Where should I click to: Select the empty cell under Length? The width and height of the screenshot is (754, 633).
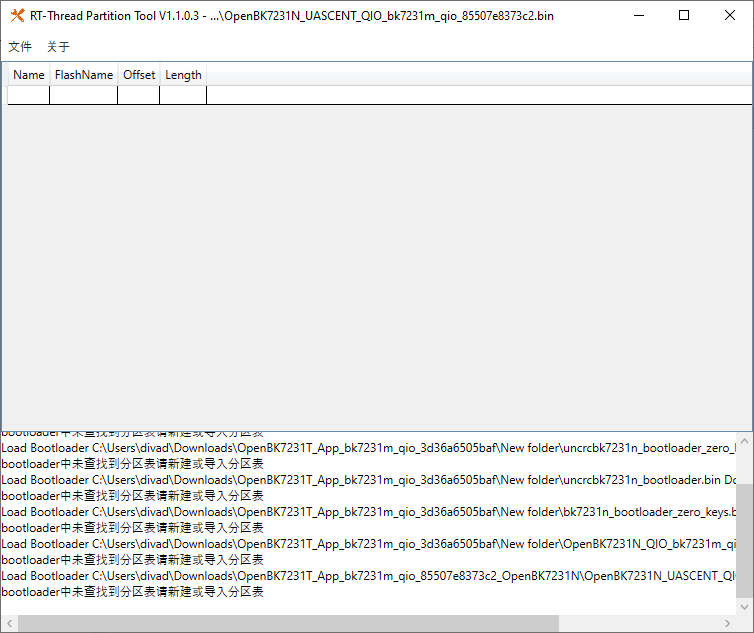coord(183,95)
